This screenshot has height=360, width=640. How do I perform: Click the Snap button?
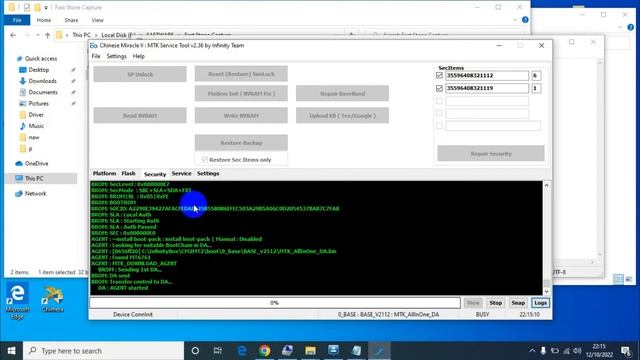tap(518, 303)
